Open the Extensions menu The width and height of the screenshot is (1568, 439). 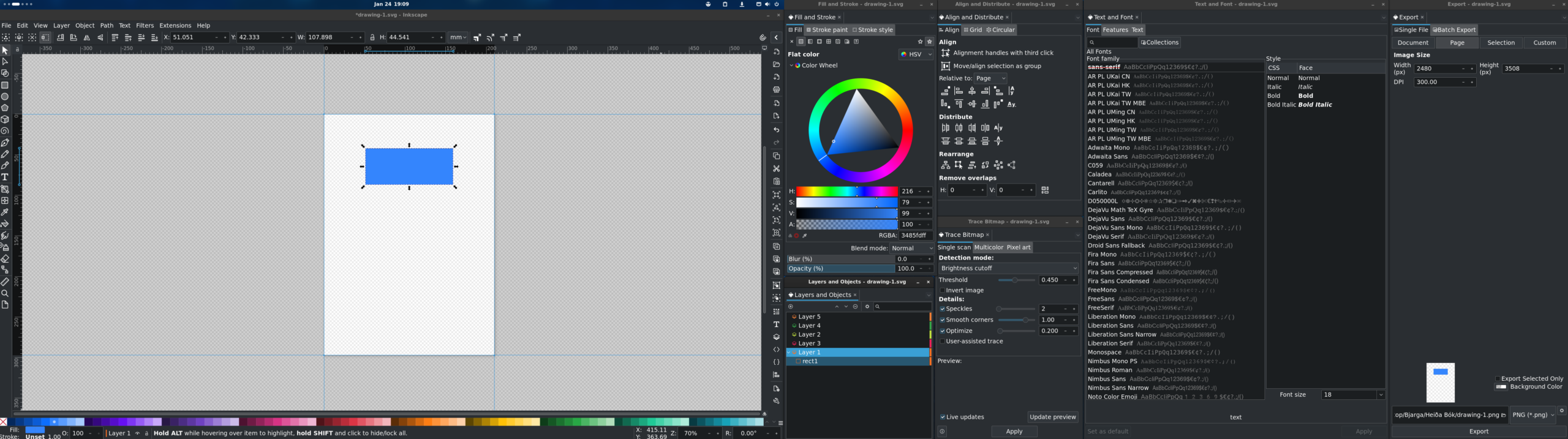175,26
